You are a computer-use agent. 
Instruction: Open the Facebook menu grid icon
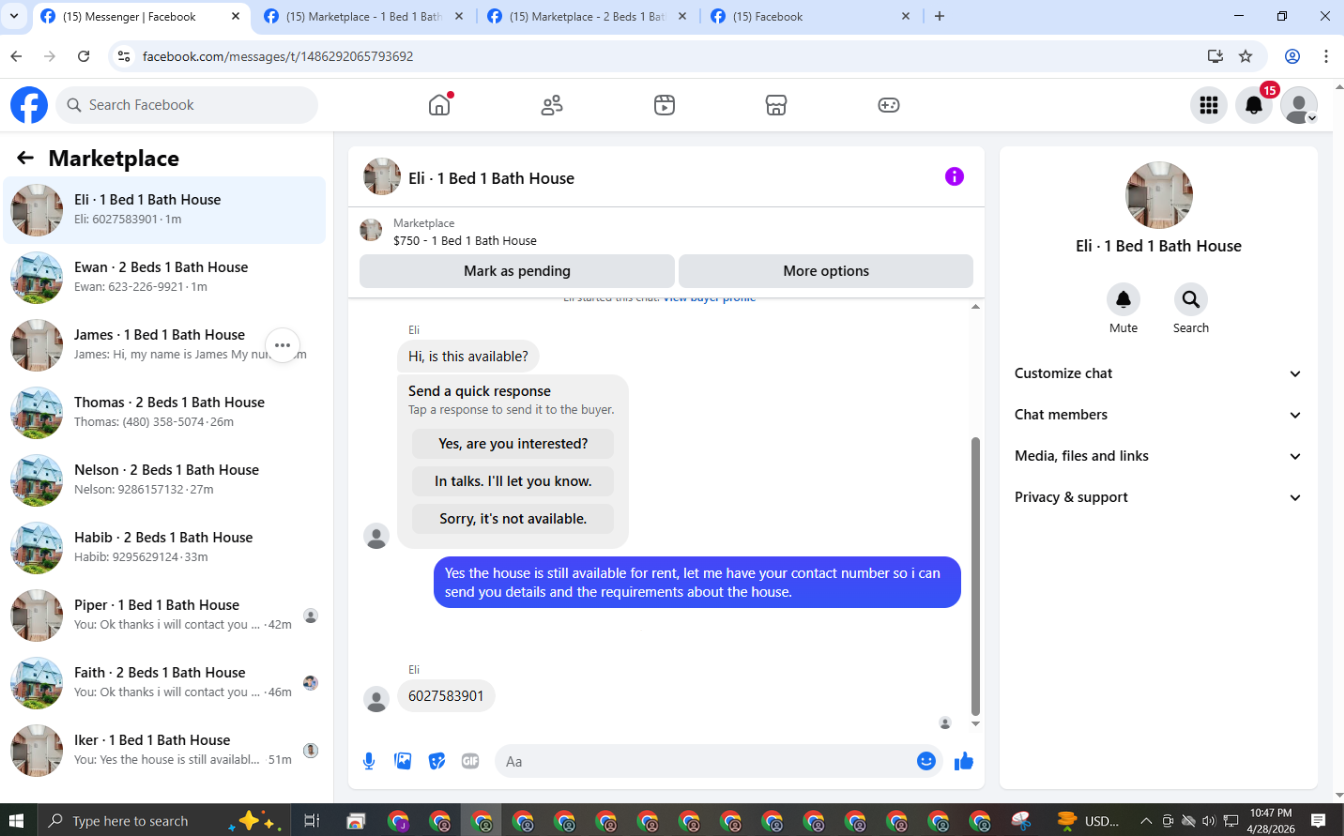point(1209,105)
